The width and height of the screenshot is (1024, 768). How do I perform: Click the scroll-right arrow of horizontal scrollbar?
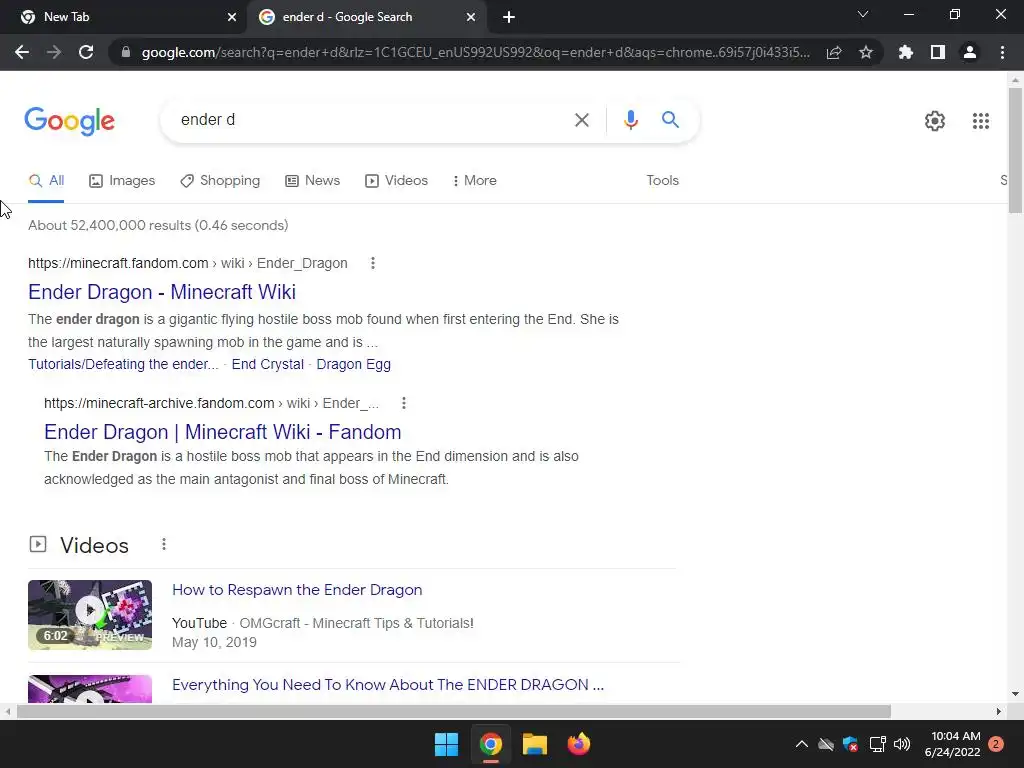pos(998,711)
